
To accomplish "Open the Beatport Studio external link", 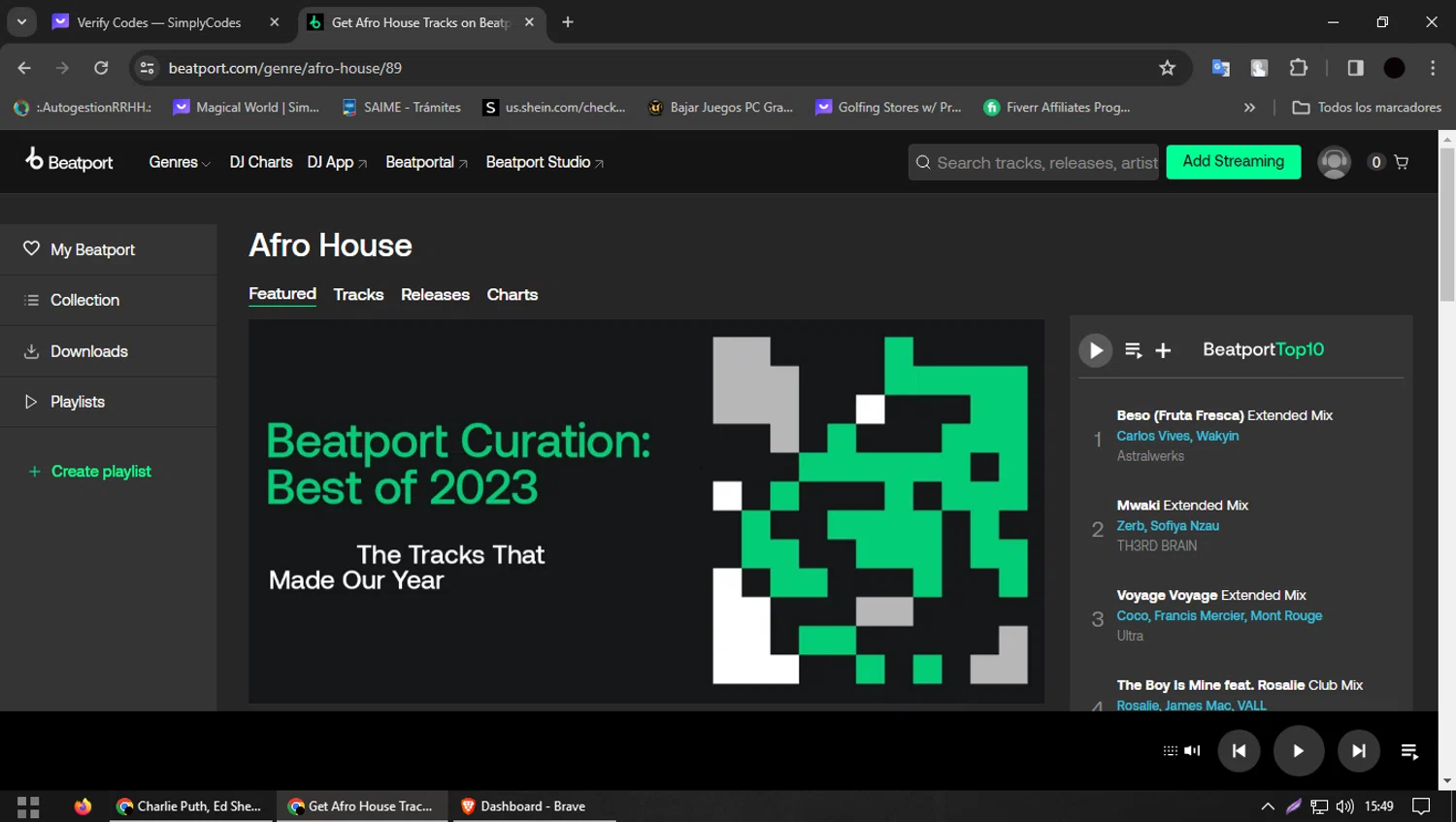I will 545,162.
